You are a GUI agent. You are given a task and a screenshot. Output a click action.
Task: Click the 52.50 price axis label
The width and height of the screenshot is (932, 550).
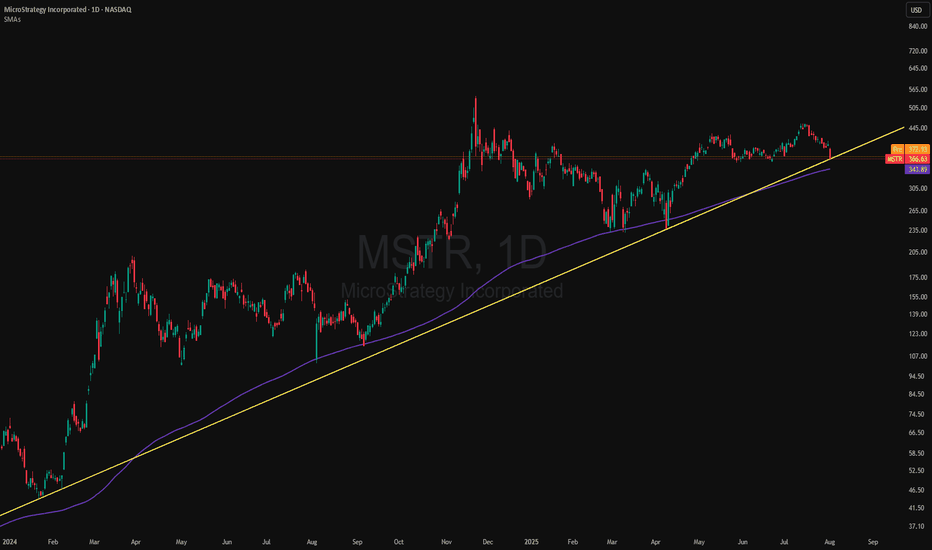(918, 470)
